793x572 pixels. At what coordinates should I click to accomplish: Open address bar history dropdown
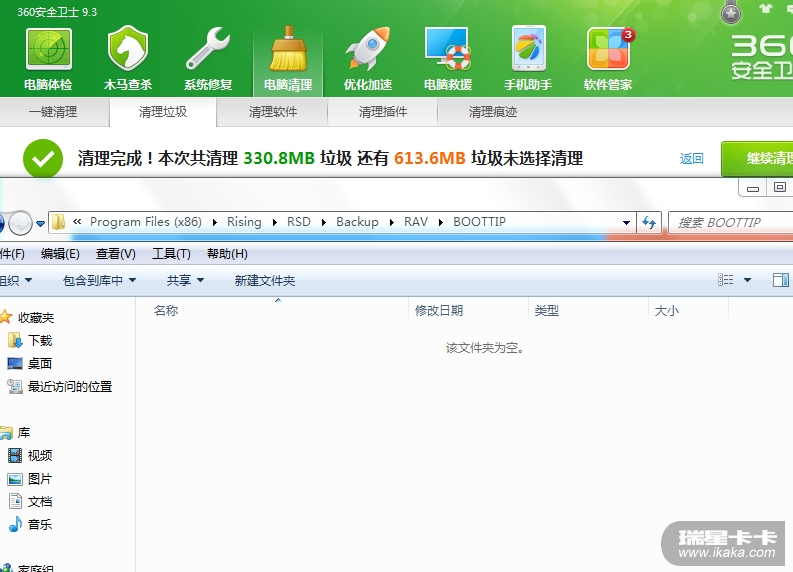tap(626, 223)
